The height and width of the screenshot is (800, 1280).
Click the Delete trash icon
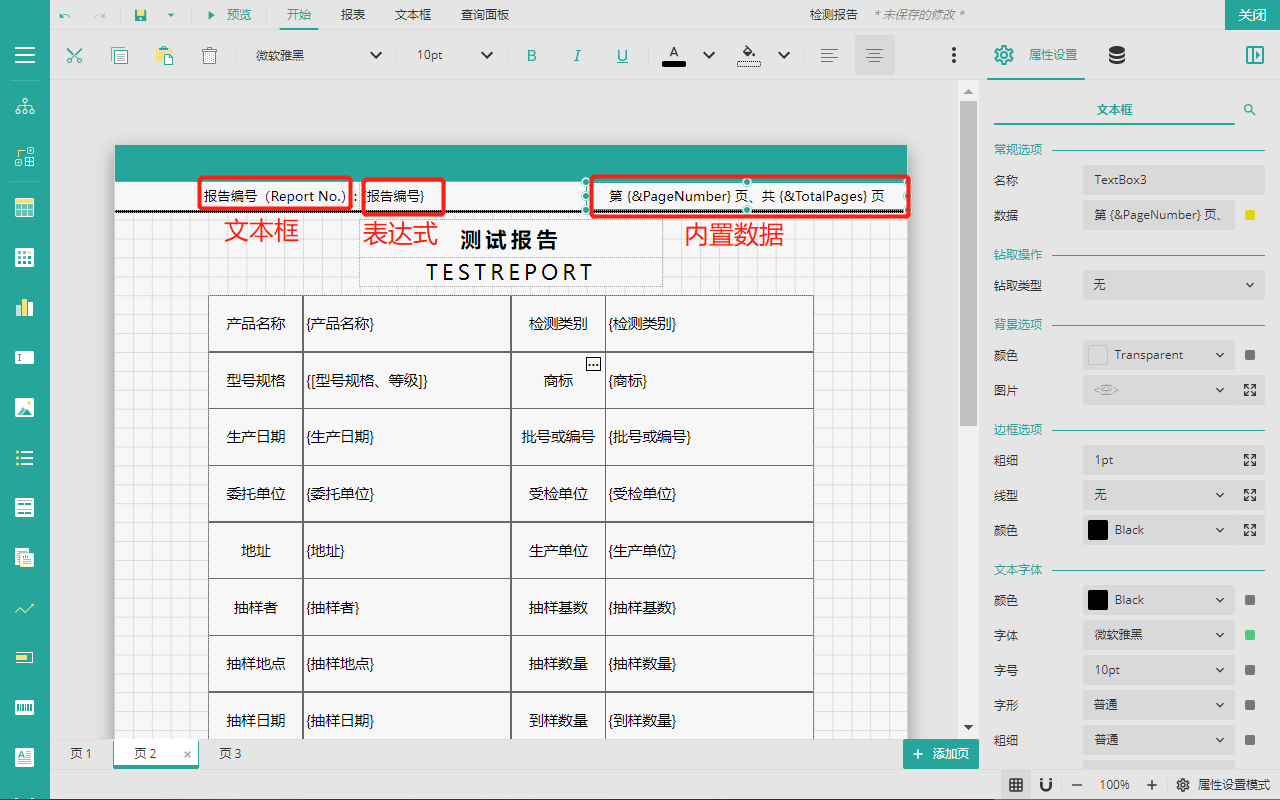pyautogui.click(x=209, y=56)
